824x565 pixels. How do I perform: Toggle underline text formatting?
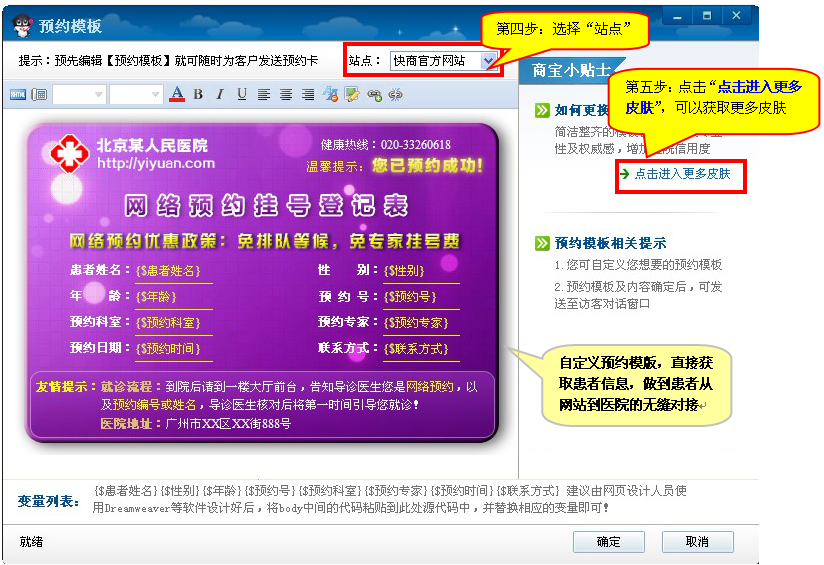(x=241, y=95)
